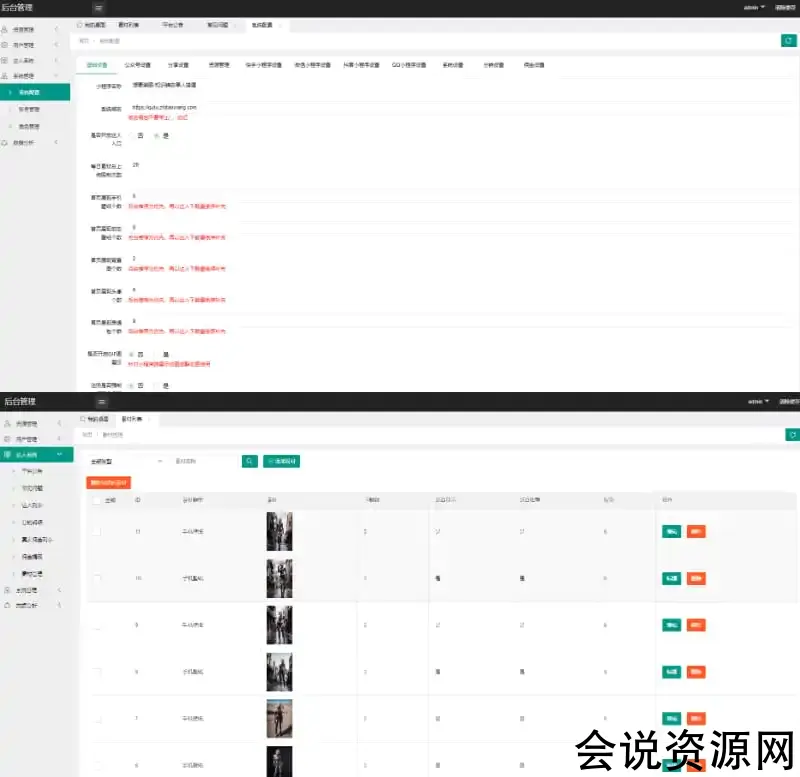
Task: Click the green edit button for row ID 9
Action: 671,625
